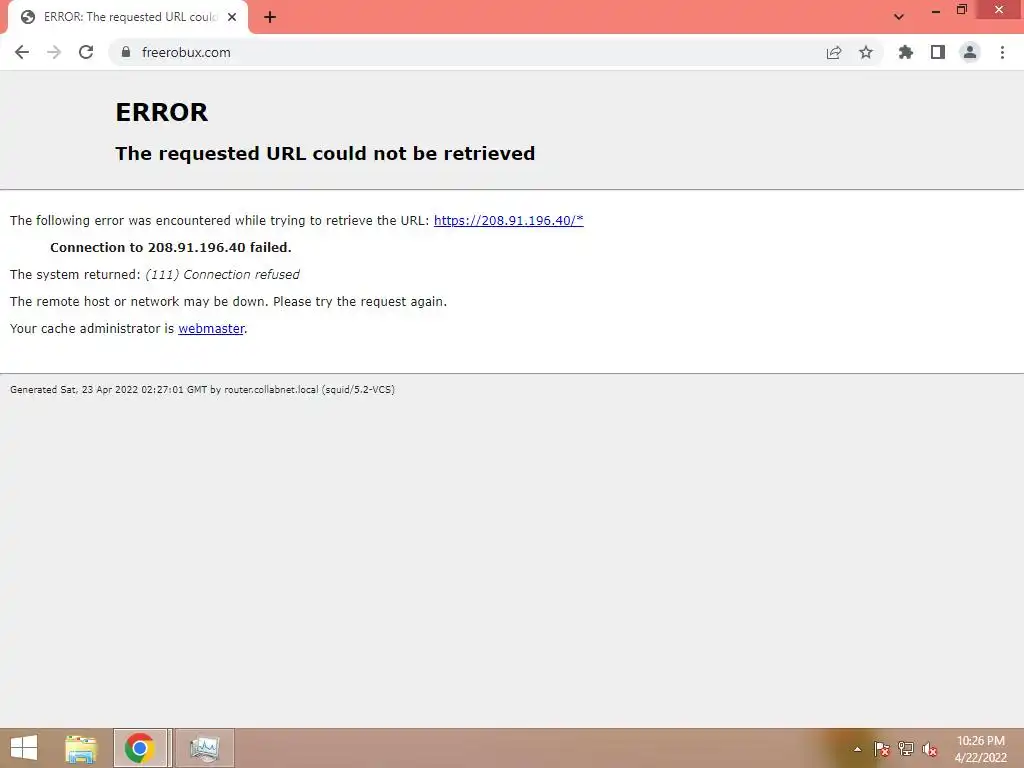This screenshot has height=768, width=1024.
Task: Share this page using the share icon
Action: [834, 52]
